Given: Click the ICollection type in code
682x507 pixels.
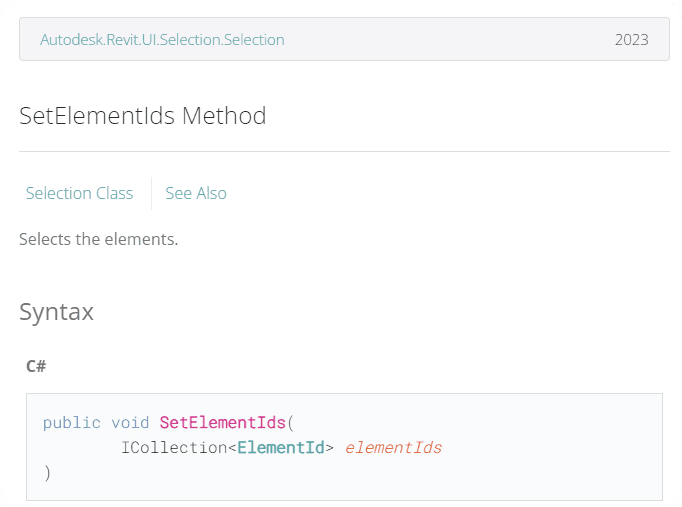Looking at the screenshot, I should point(174,447).
